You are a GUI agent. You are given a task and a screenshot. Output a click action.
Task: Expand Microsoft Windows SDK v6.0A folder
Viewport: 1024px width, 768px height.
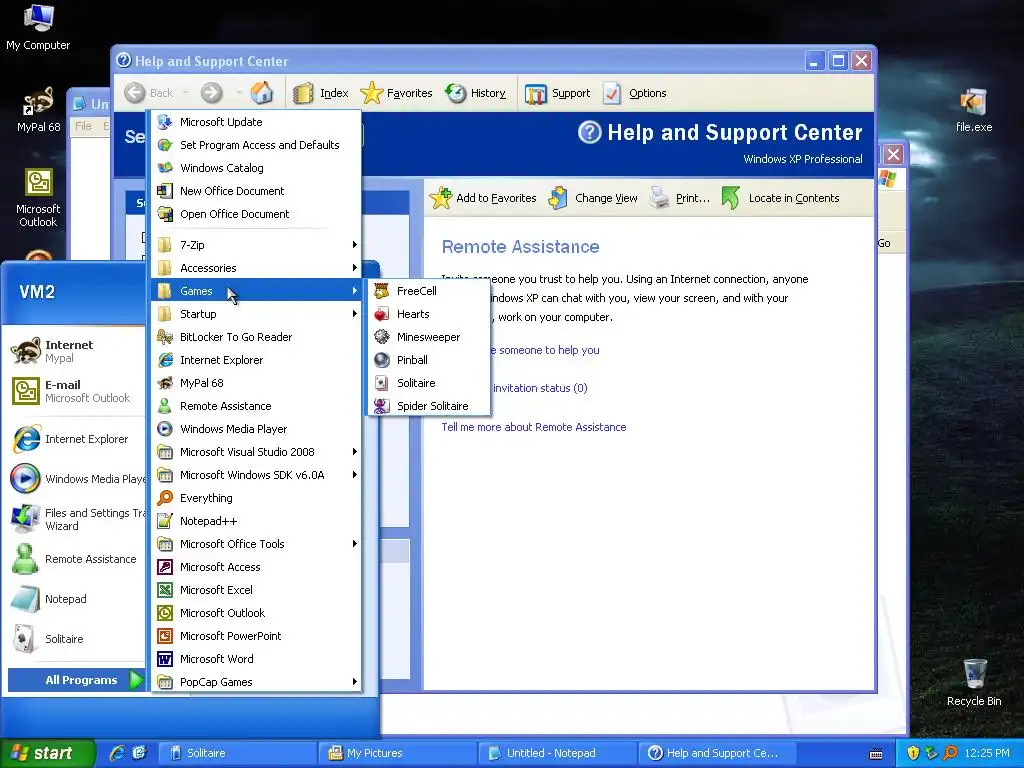[257, 475]
